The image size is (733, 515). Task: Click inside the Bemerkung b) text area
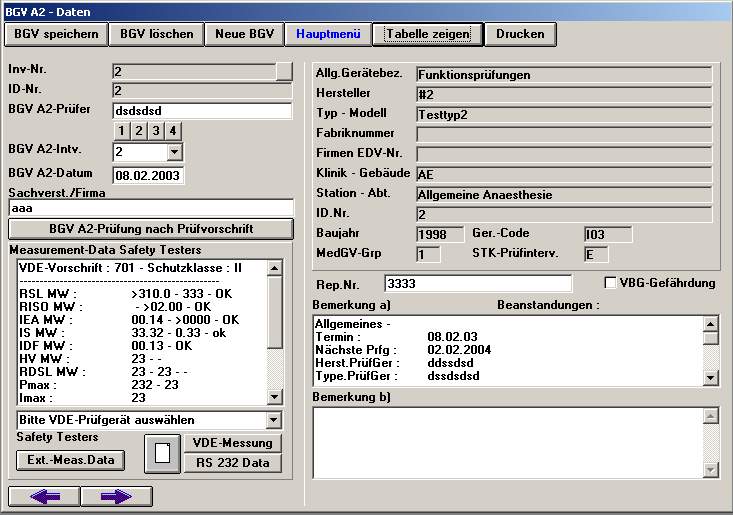508,443
